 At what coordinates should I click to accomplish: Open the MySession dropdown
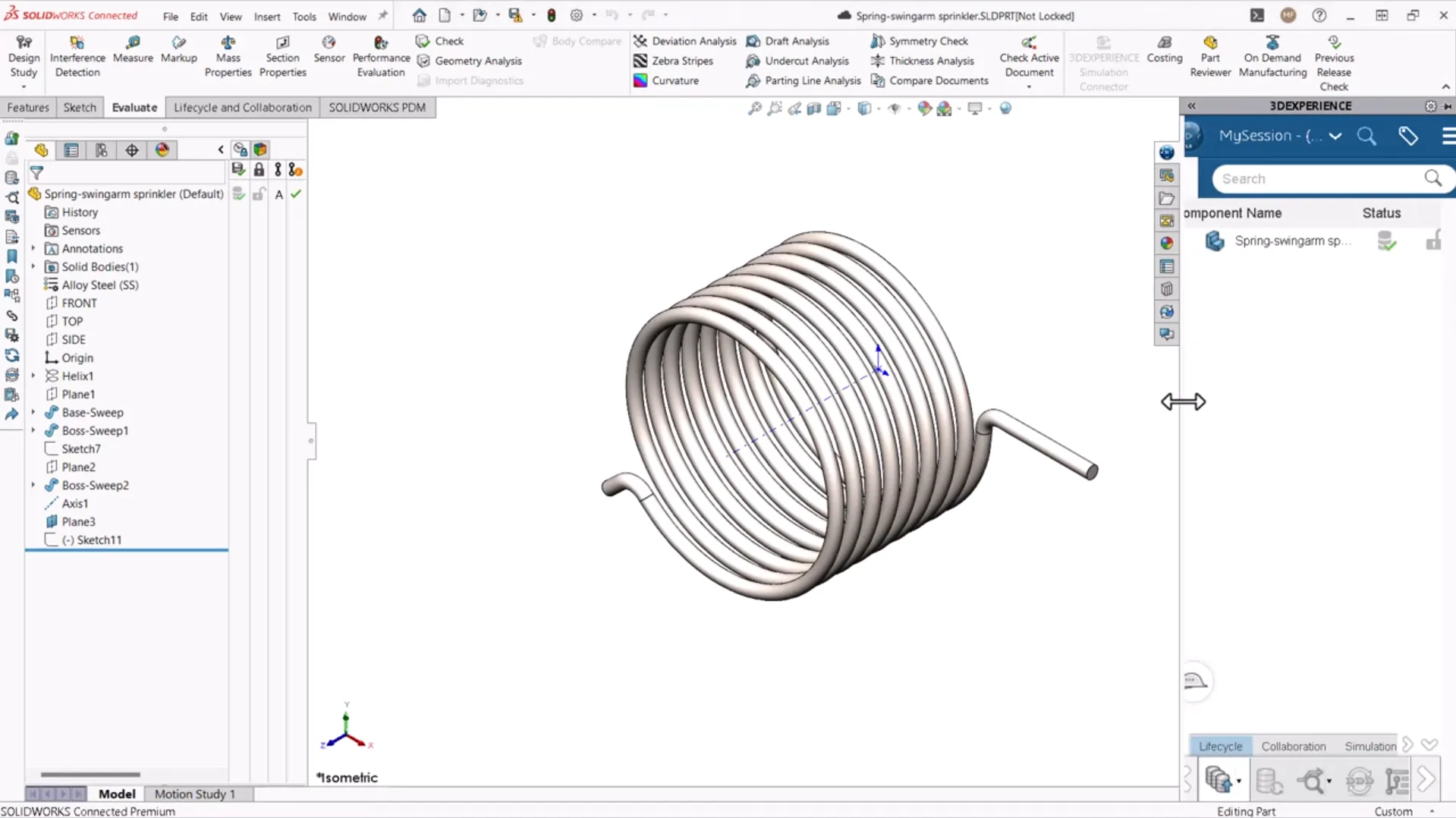pos(1335,136)
